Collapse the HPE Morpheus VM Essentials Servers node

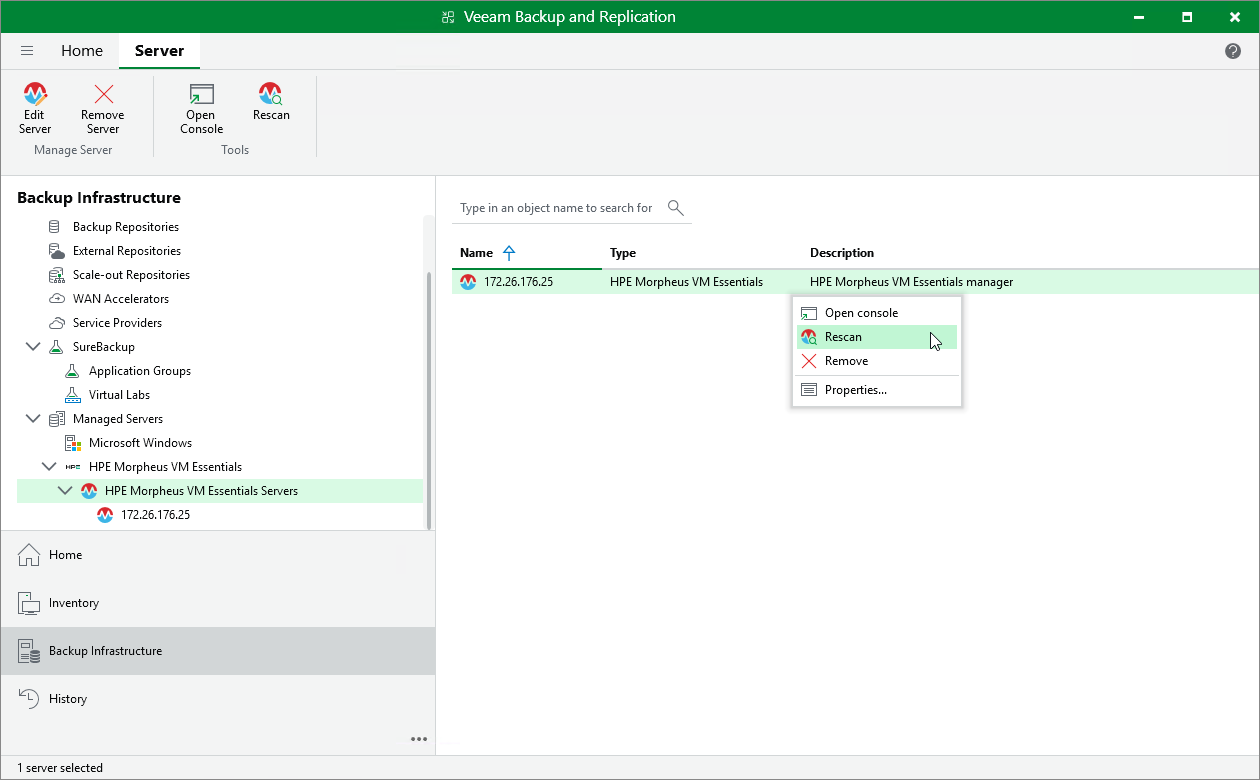(x=65, y=491)
